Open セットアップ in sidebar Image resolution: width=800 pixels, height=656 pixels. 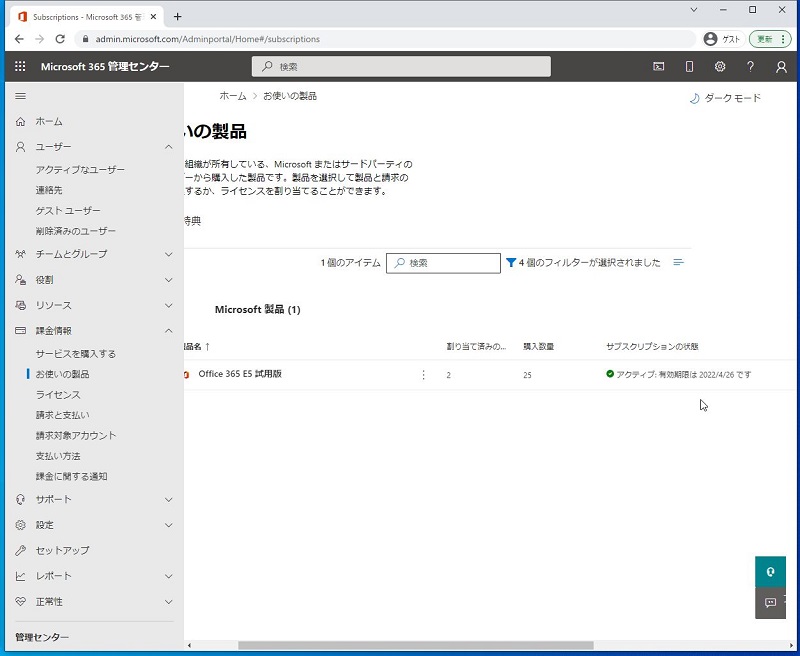click(x=62, y=550)
